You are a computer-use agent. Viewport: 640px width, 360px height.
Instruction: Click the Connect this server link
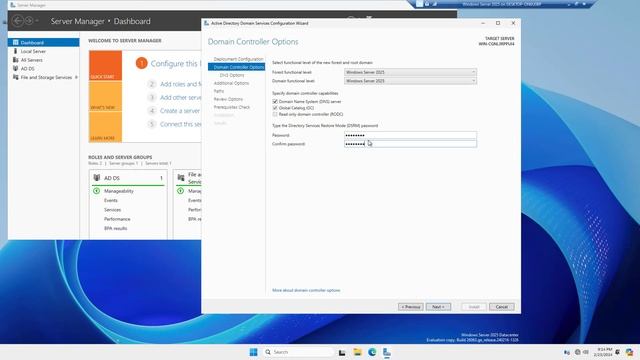tap(180, 124)
